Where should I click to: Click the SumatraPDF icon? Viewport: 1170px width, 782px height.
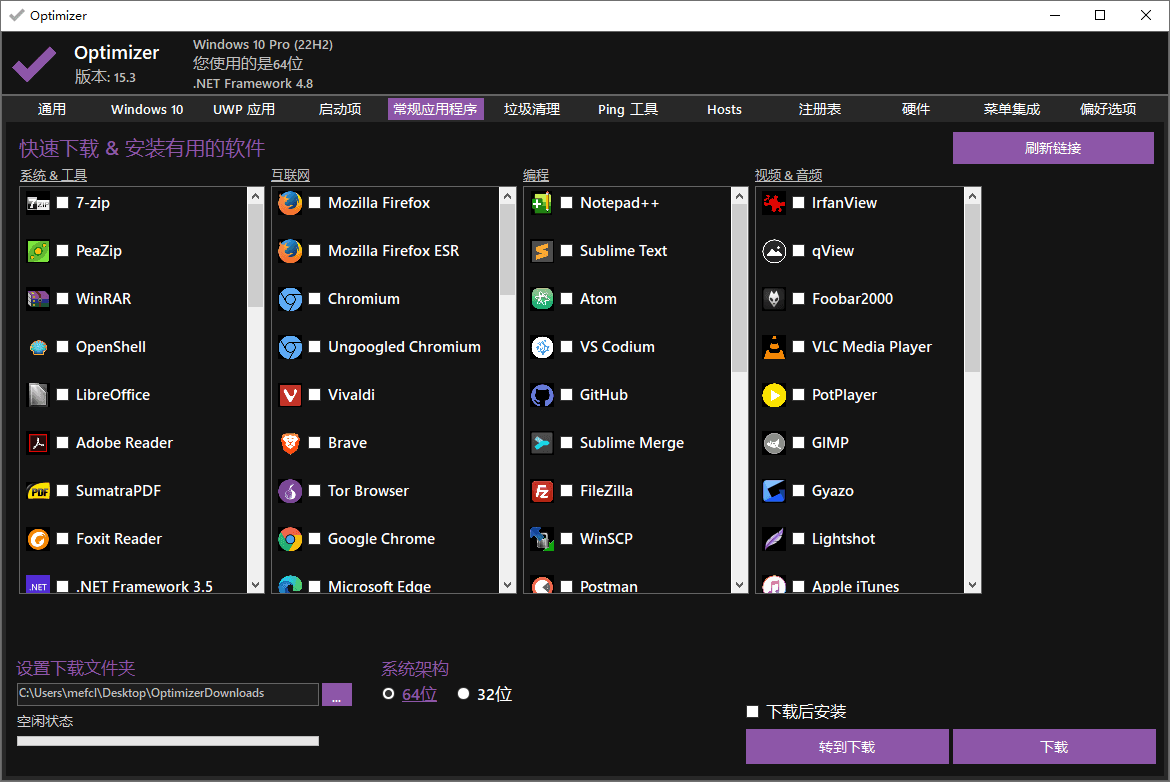[x=38, y=491]
